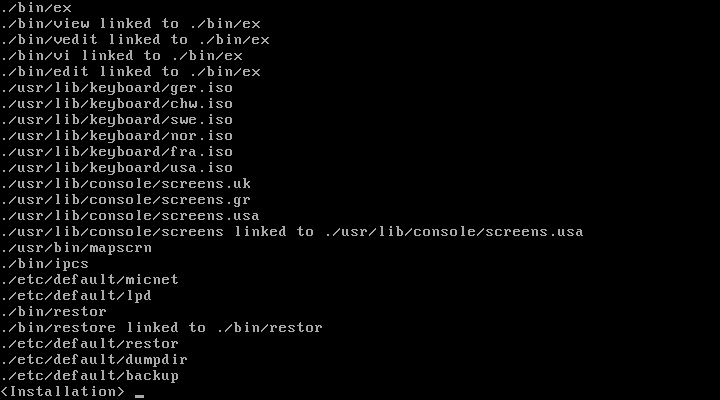Image resolution: width=720 pixels, height=400 pixels.
Task: Select the console/screens.uk line
Action: pyautogui.click(x=126, y=183)
